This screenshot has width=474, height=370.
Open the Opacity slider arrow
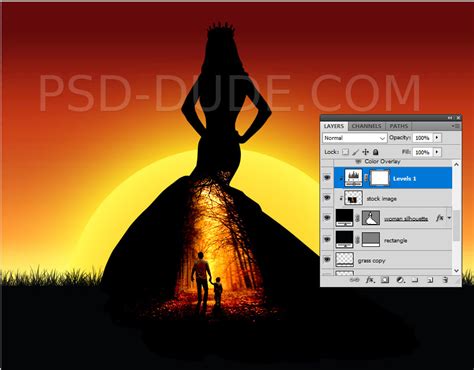click(437, 138)
